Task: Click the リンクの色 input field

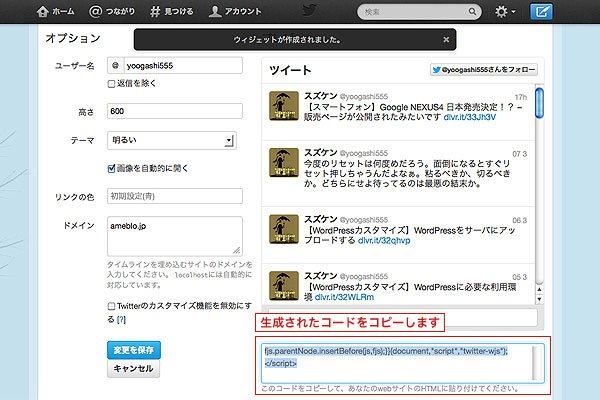Action: click(175, 196)
